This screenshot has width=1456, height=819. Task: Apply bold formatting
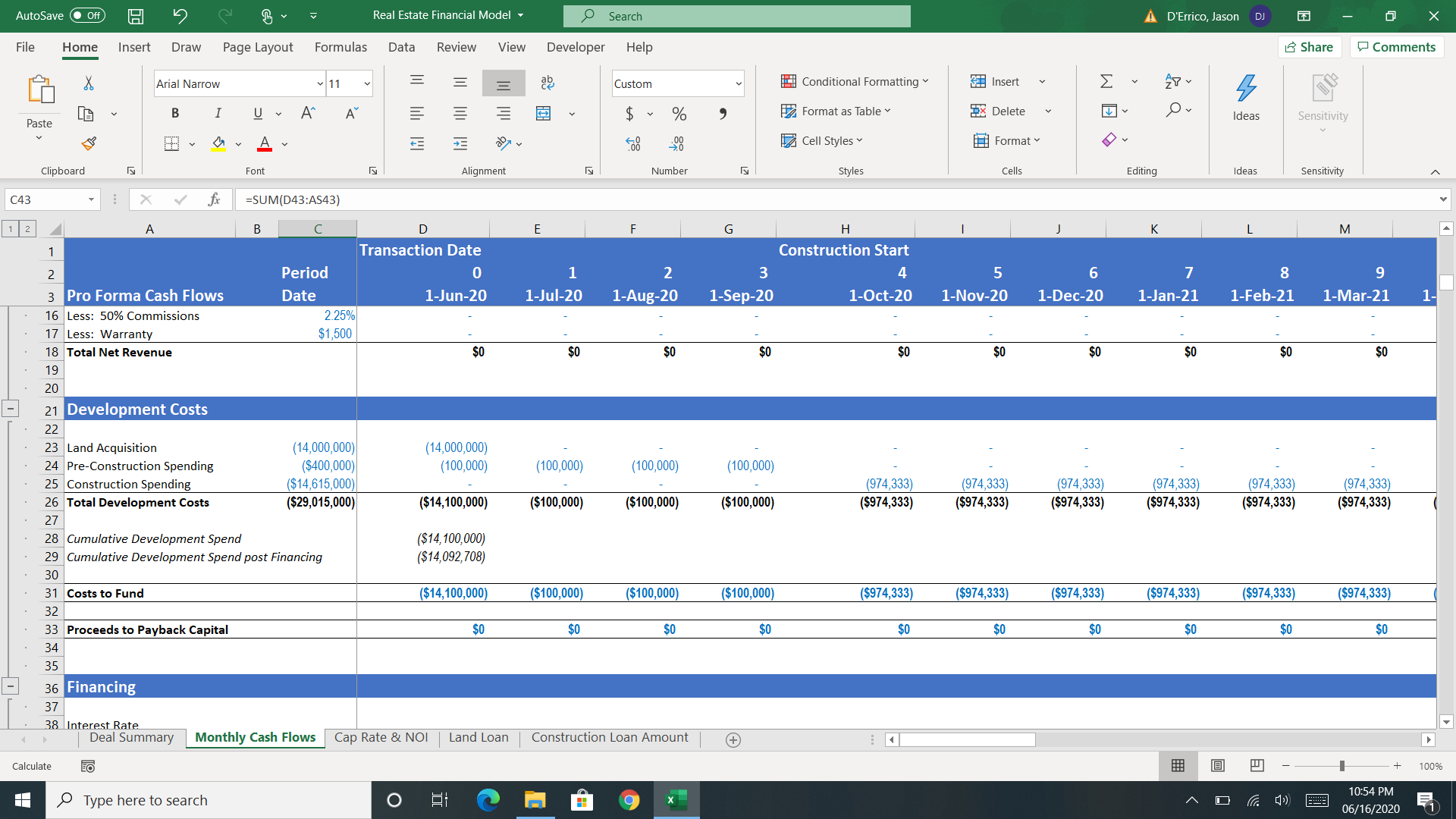[175, 113]
